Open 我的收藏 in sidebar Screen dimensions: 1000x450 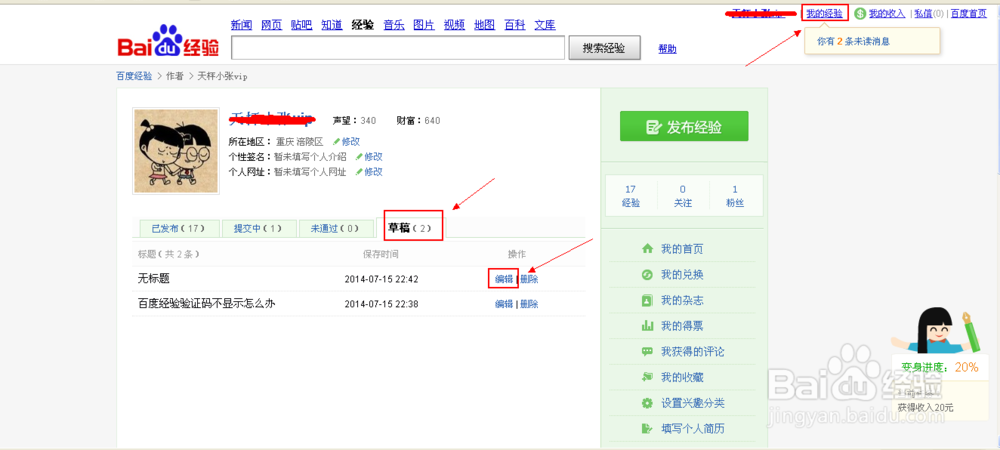[682, 377]
